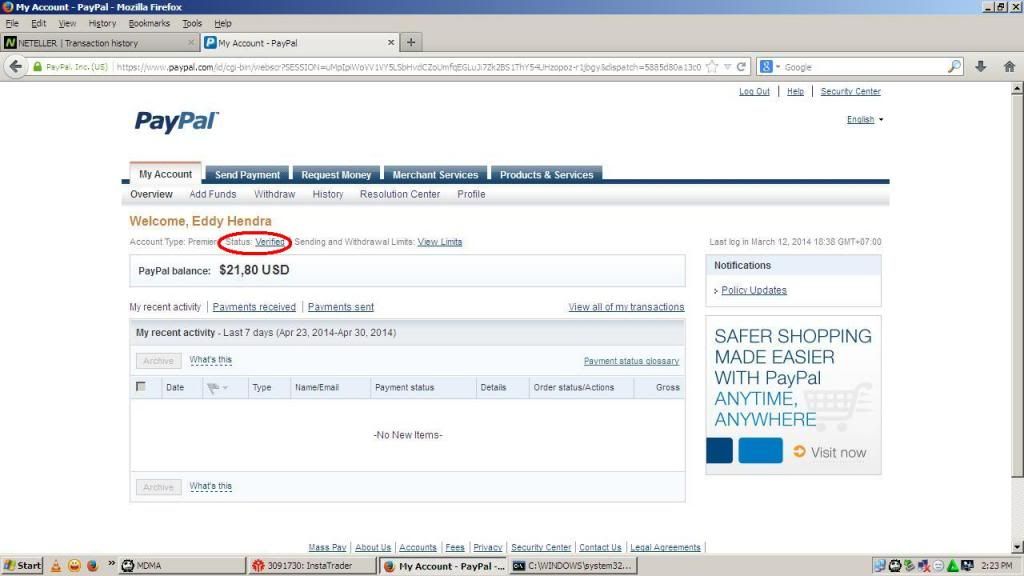Click Visit now on the shopping banner

pos(830,452)
